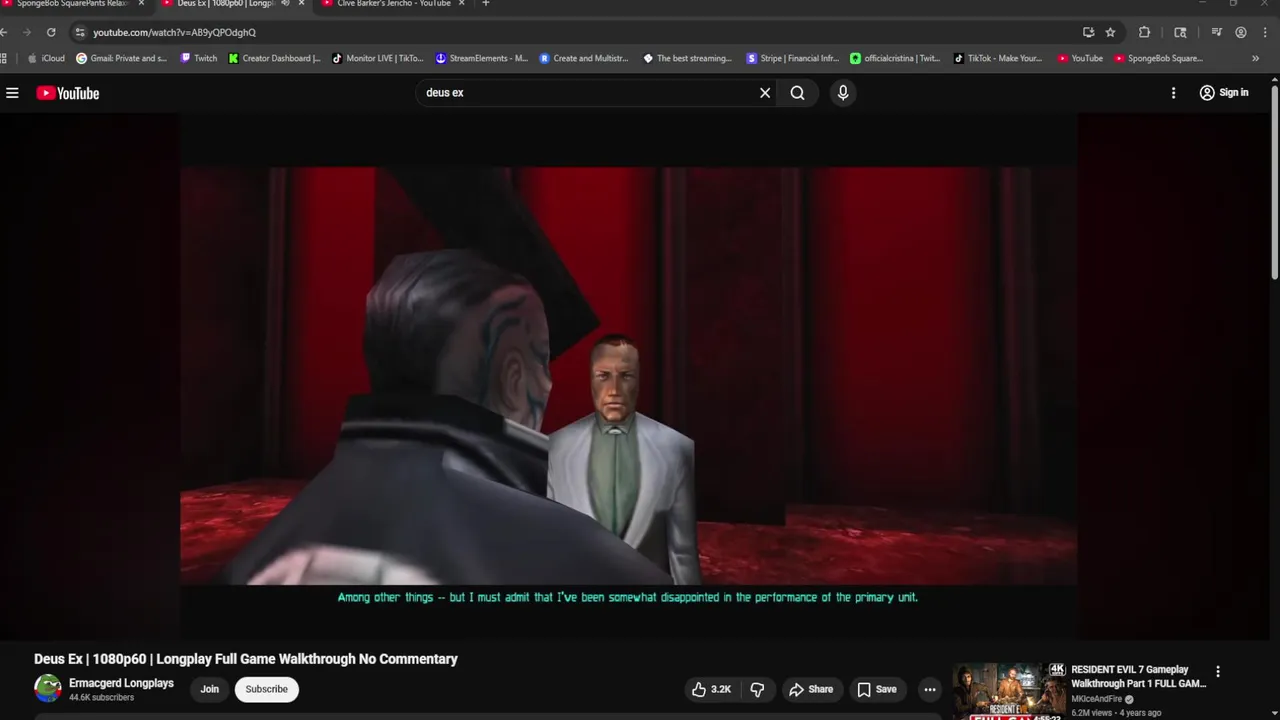Open the MKIceAndFire channel link
The height and width of the screenshot is (720, 1280).
[x=1097, y=699]
